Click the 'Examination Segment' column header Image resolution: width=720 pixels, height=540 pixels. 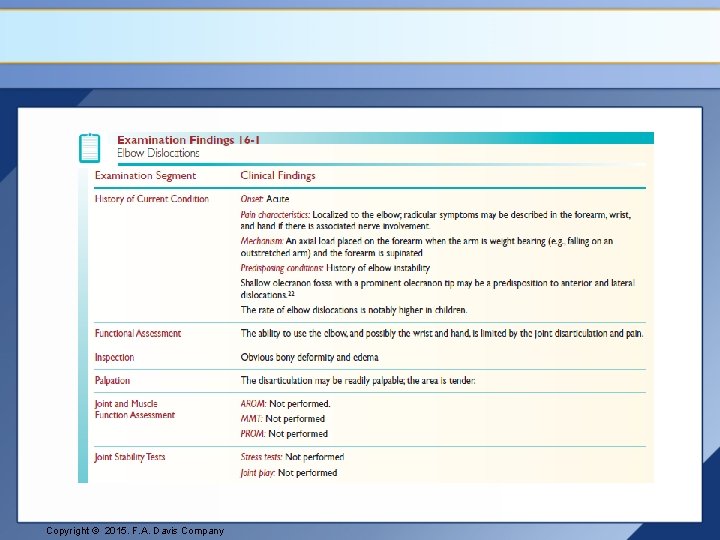click(145, 175)
